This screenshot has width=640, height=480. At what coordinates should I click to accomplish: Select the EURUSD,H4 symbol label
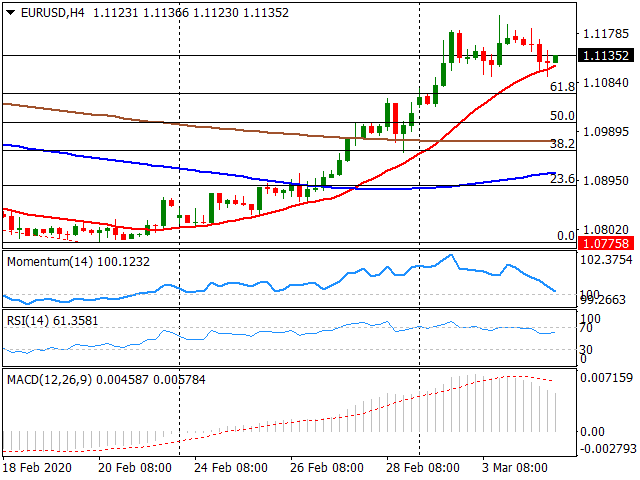tap(52, 13)
